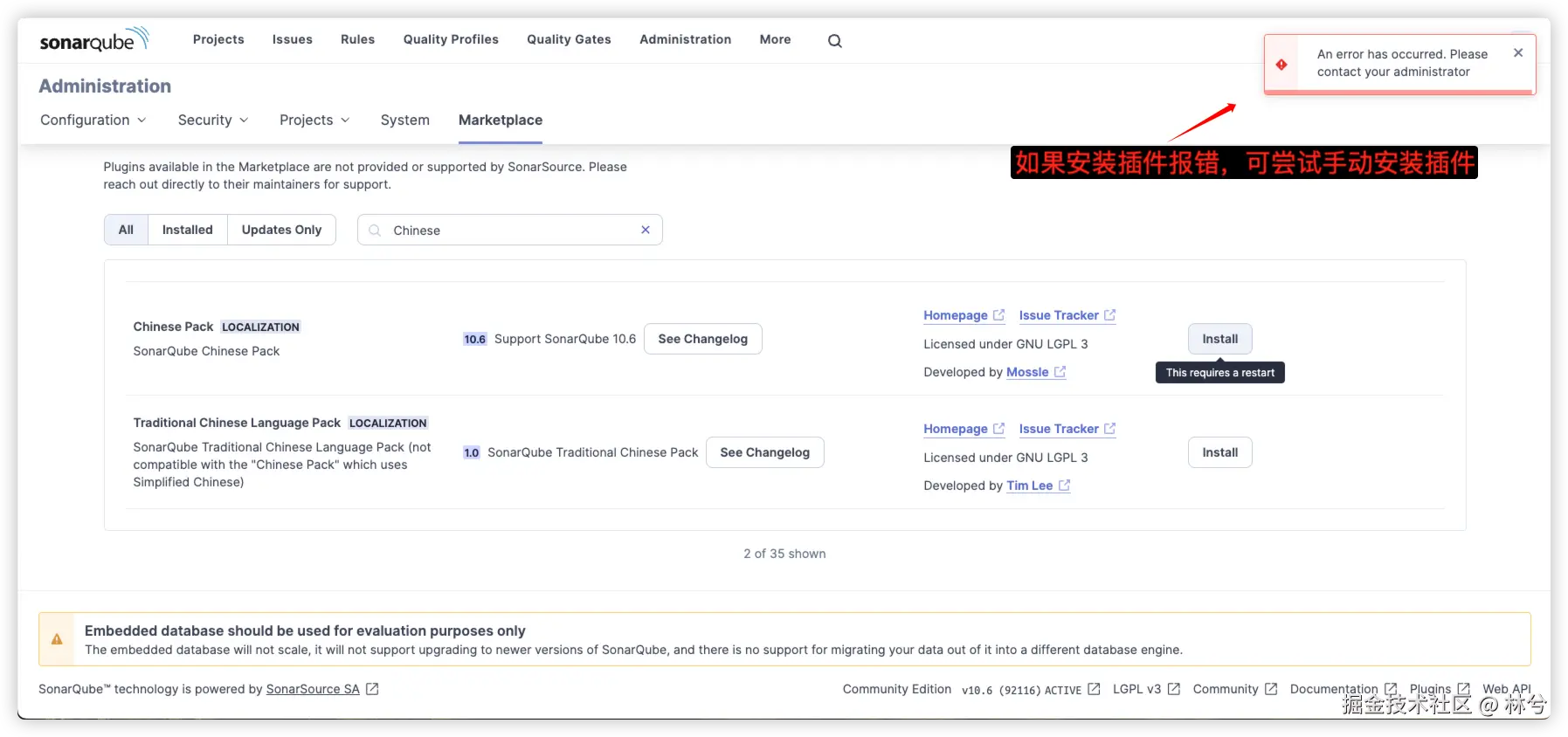
Task: Open the More menu in top navigation
Action: 775,39
